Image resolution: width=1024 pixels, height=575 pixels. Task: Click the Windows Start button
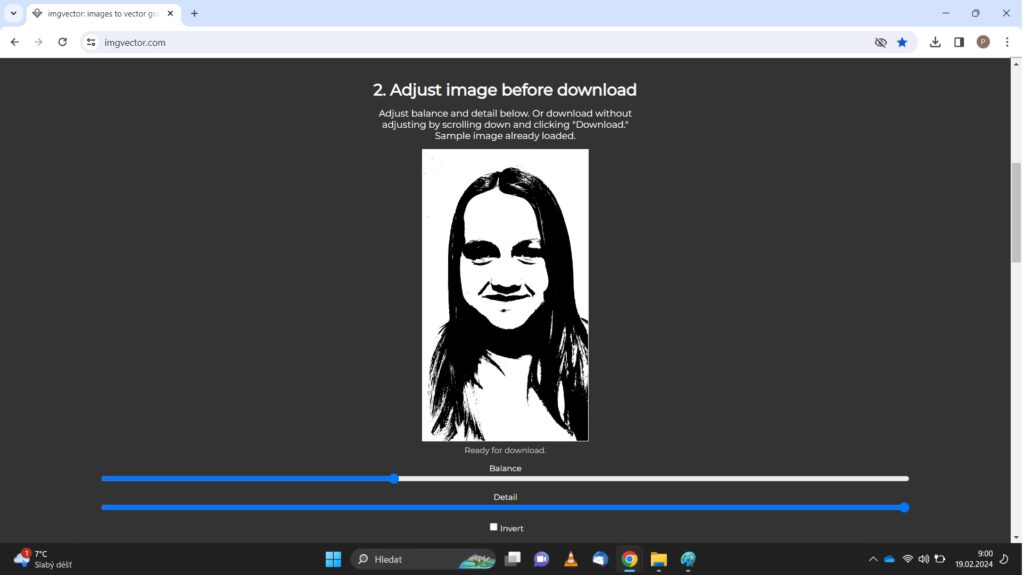pyautogui.click(x=333, y=559)
